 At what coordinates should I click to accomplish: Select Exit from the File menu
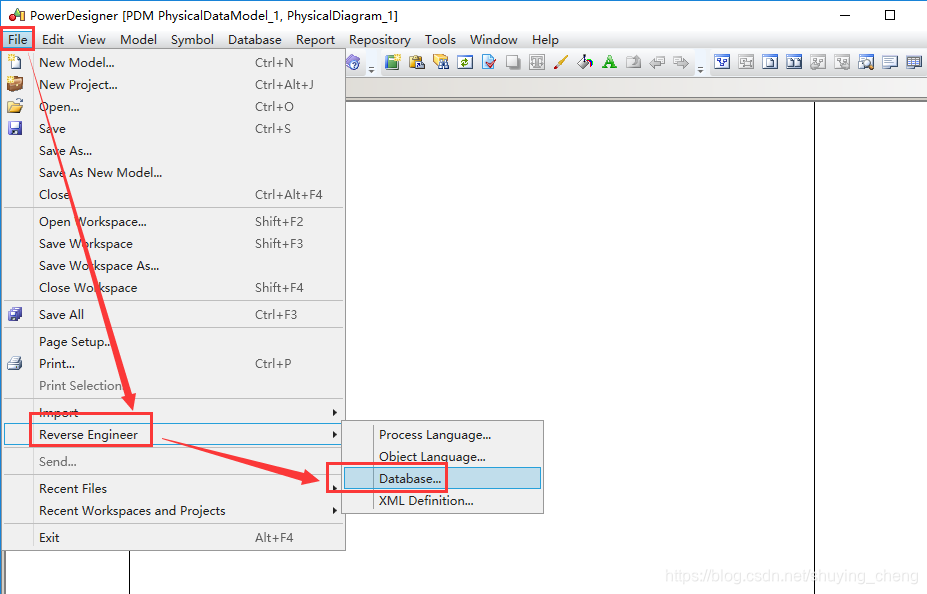click(174, 537)
